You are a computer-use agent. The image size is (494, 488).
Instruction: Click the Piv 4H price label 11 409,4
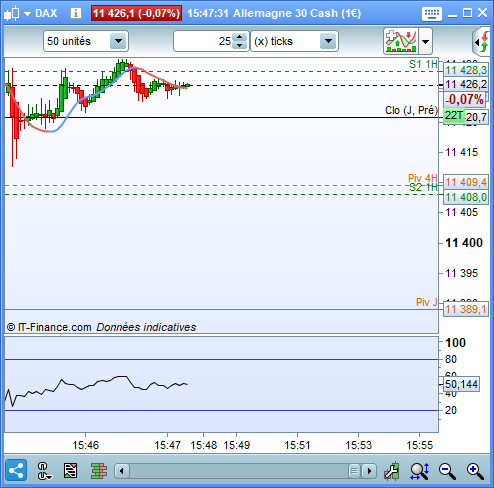[x=466, y=182]
